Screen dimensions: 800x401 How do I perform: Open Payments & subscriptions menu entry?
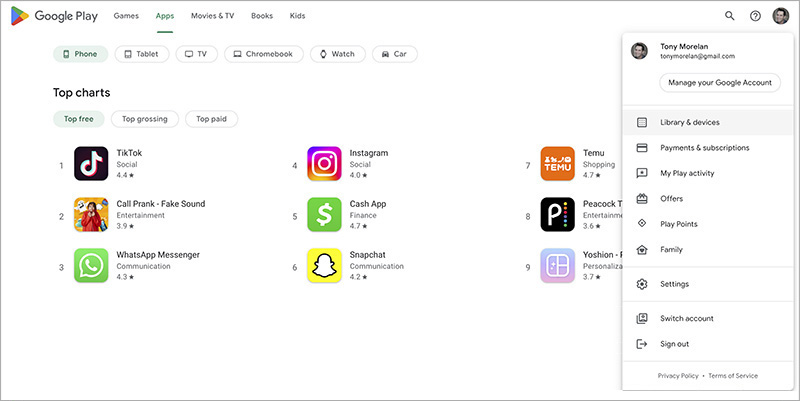tap(708, 148)
